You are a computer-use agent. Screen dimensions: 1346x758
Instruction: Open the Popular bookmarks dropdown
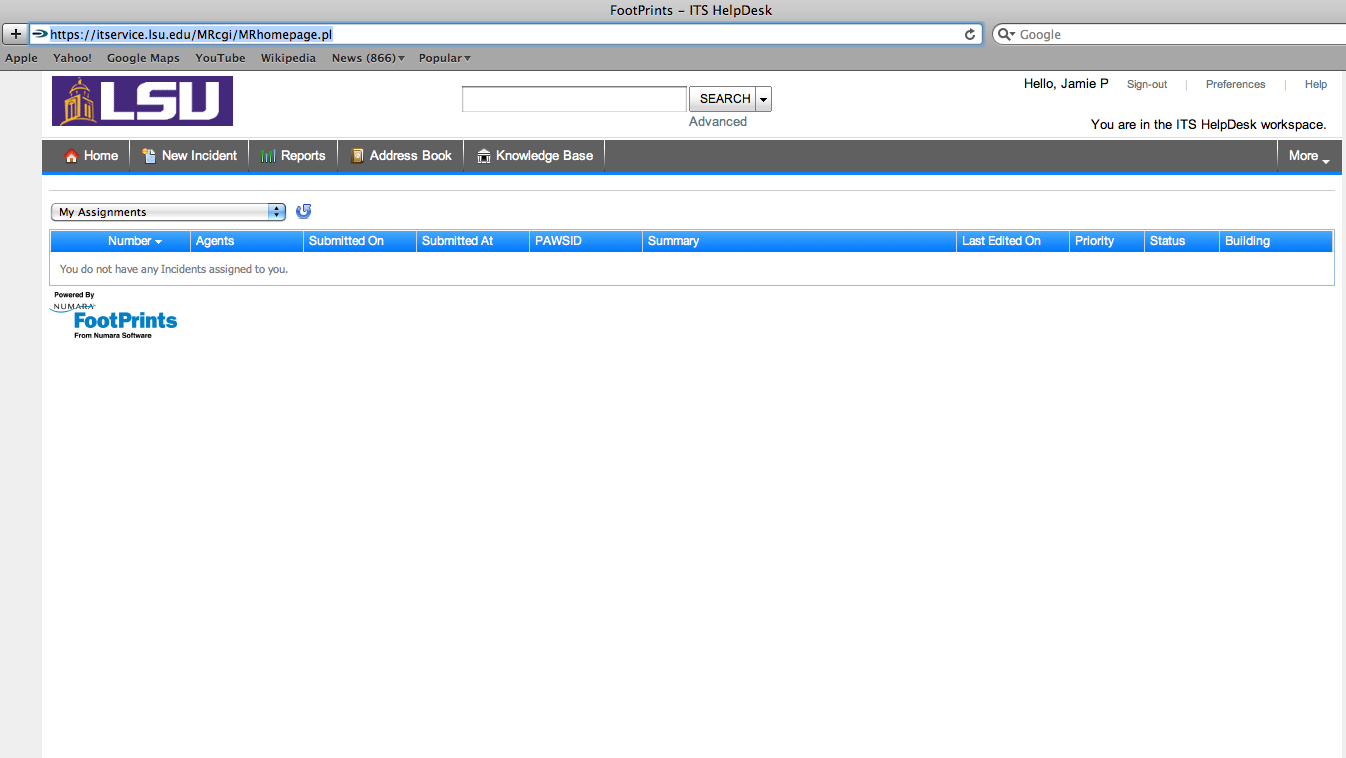445,58
